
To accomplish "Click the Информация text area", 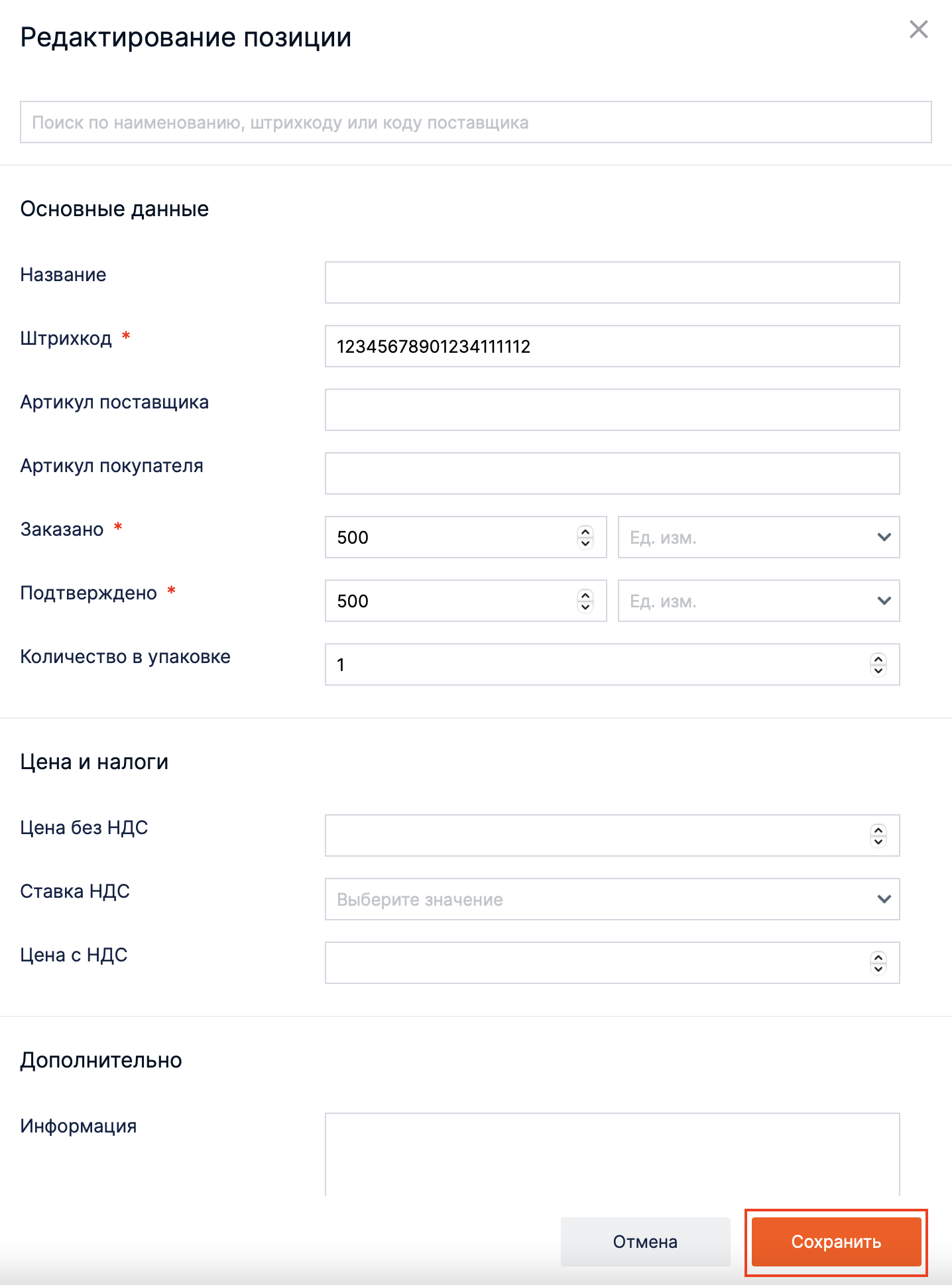I will coord(612,1154).
